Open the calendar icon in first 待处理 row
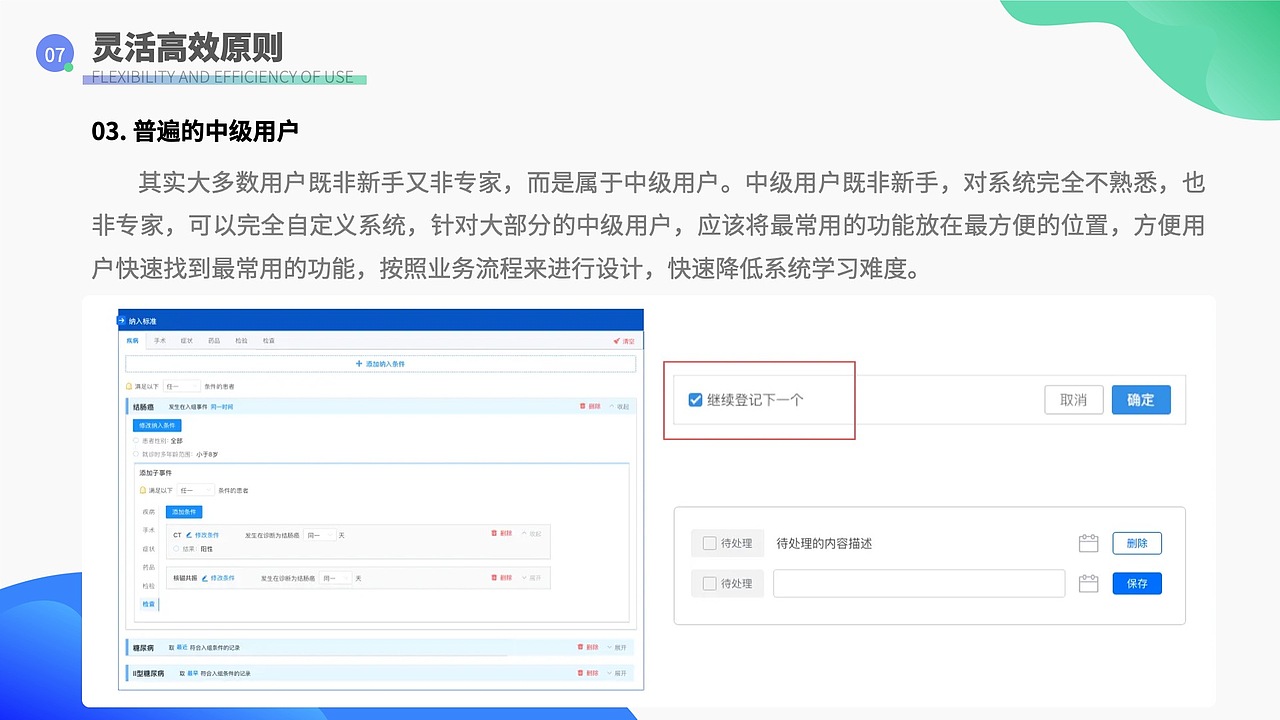 click(x=1088, y=543)
